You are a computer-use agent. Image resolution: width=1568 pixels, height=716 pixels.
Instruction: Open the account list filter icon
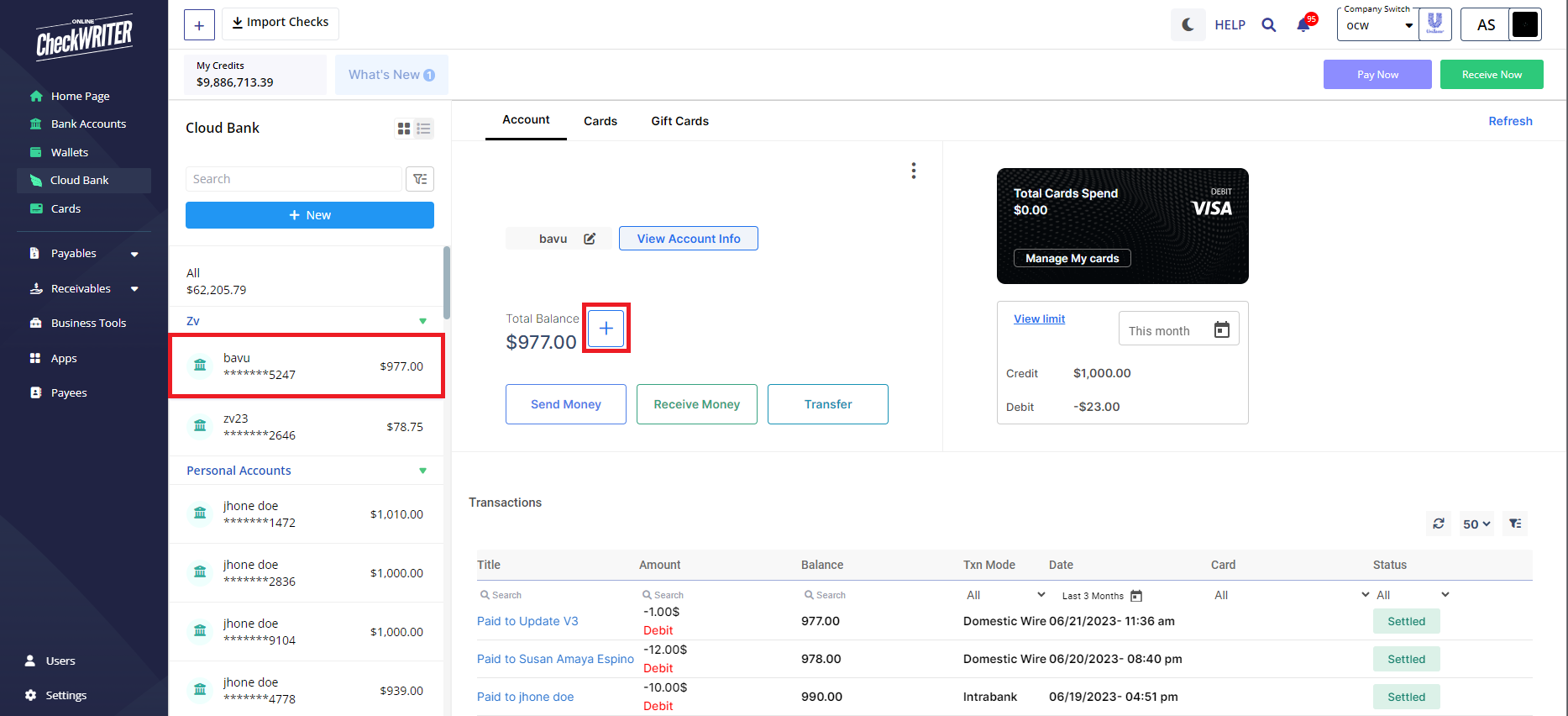coord(420,179)
